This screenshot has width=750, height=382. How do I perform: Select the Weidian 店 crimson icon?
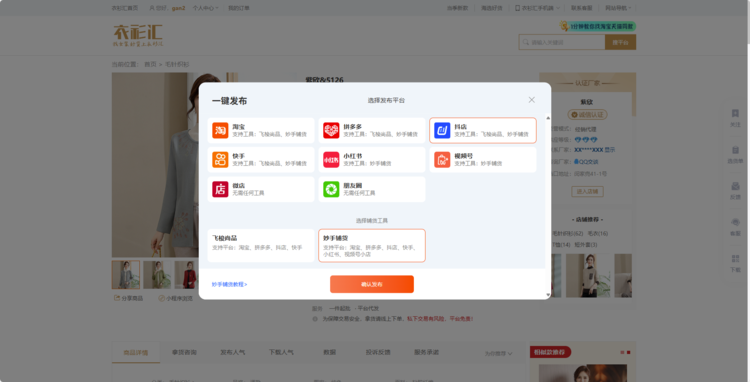pos(220,189)
